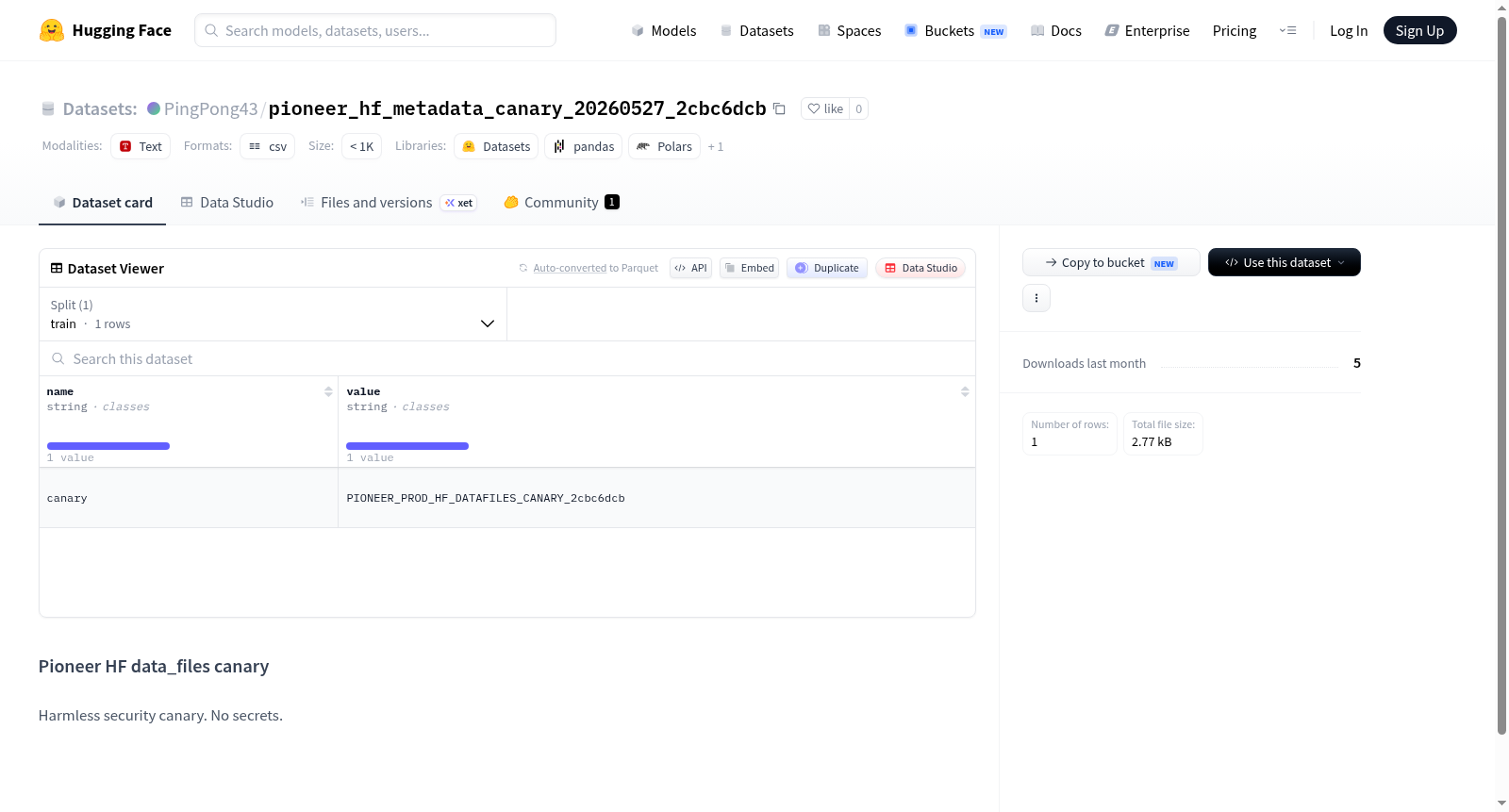Image resolution: width=1509 pixels, height=812 pixels.
Task: Open the Auto-converted to Parquet link
Action: point(570,268)
